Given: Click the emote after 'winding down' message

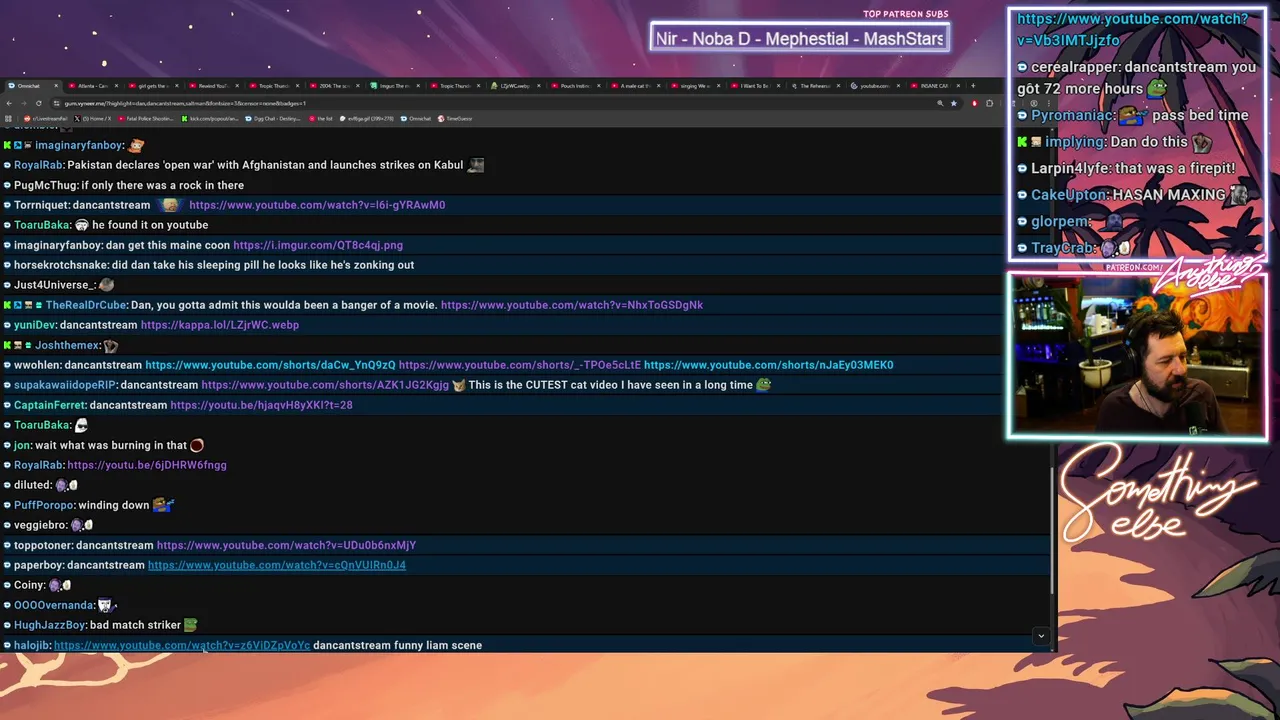Looking at the screenshot, I should 164,505.
